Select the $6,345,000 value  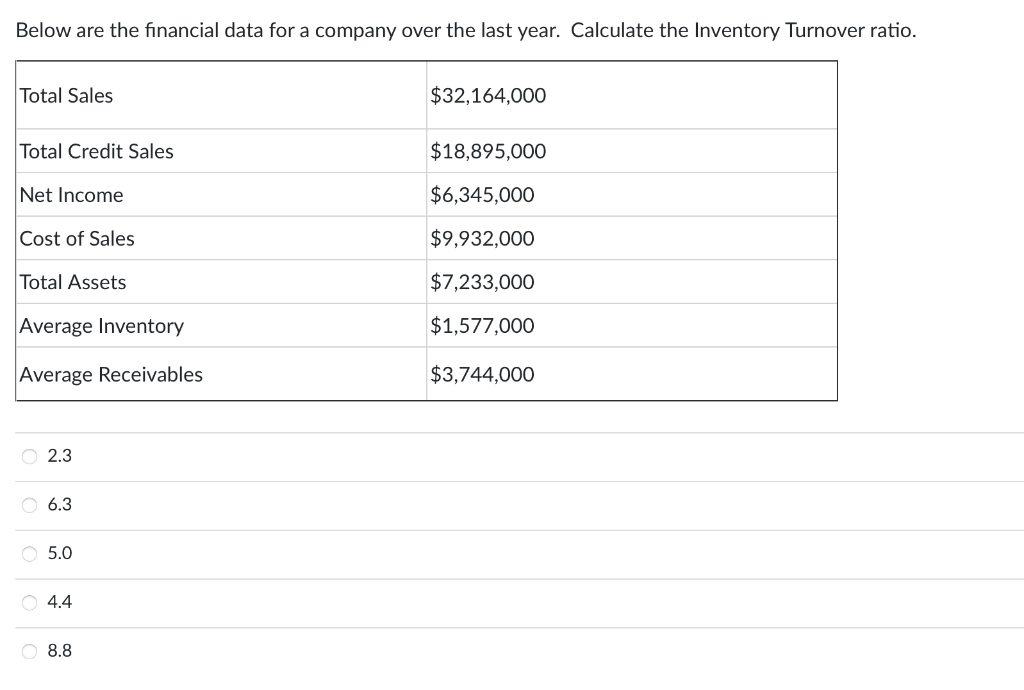pyautogui.click(x=483, y=194)
